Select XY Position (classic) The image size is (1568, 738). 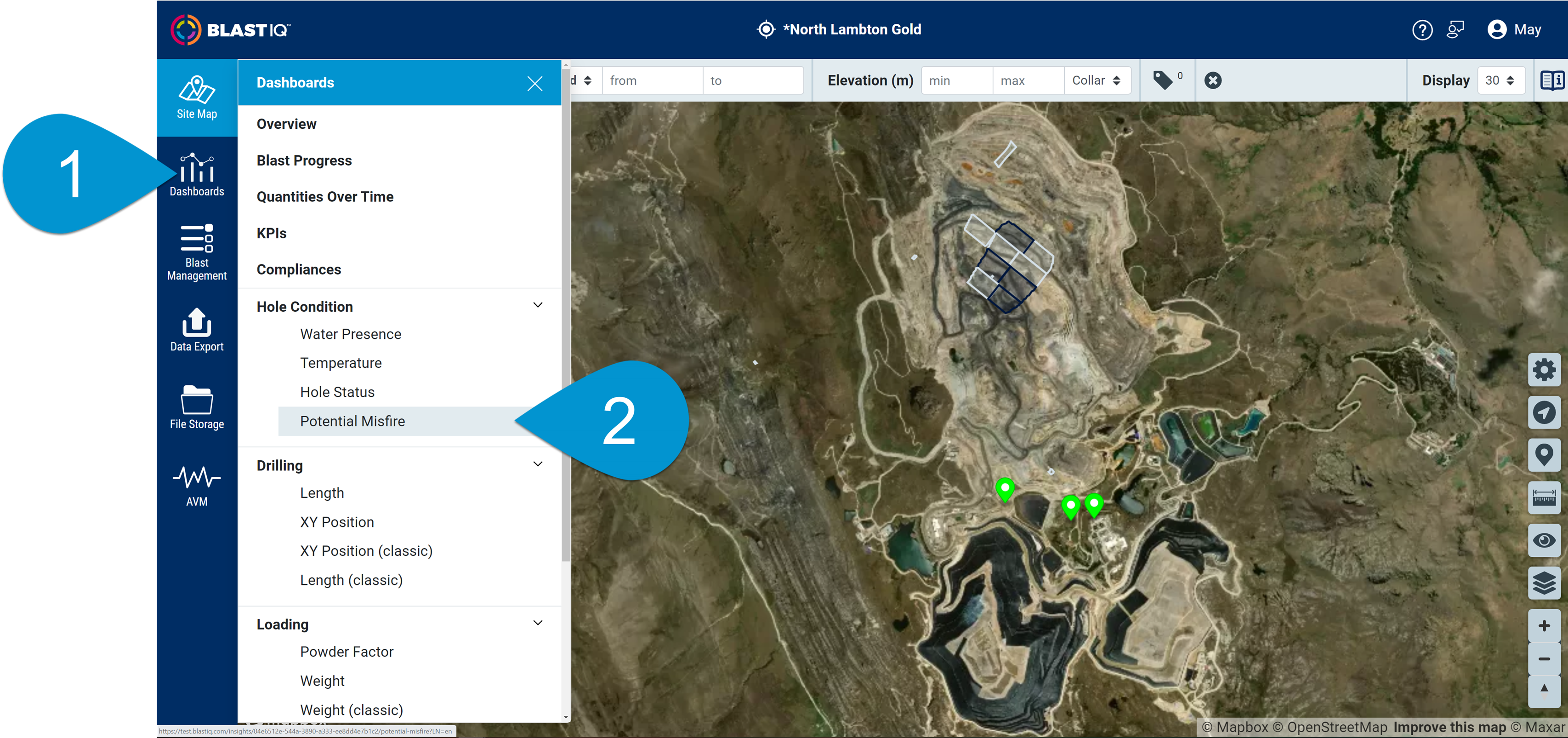(x=366, y=551)
